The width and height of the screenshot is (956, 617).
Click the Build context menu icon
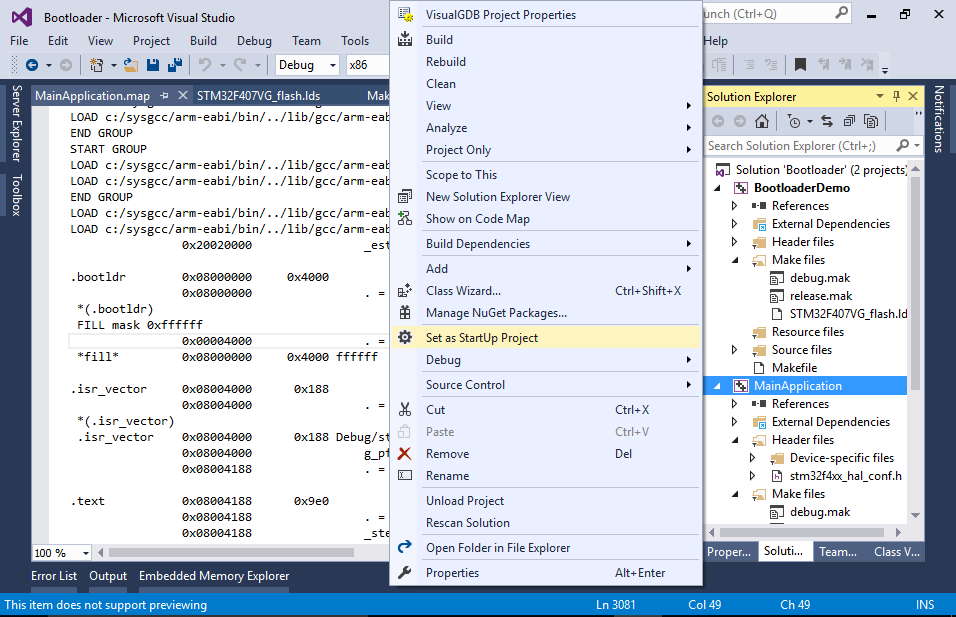(405, 40)
